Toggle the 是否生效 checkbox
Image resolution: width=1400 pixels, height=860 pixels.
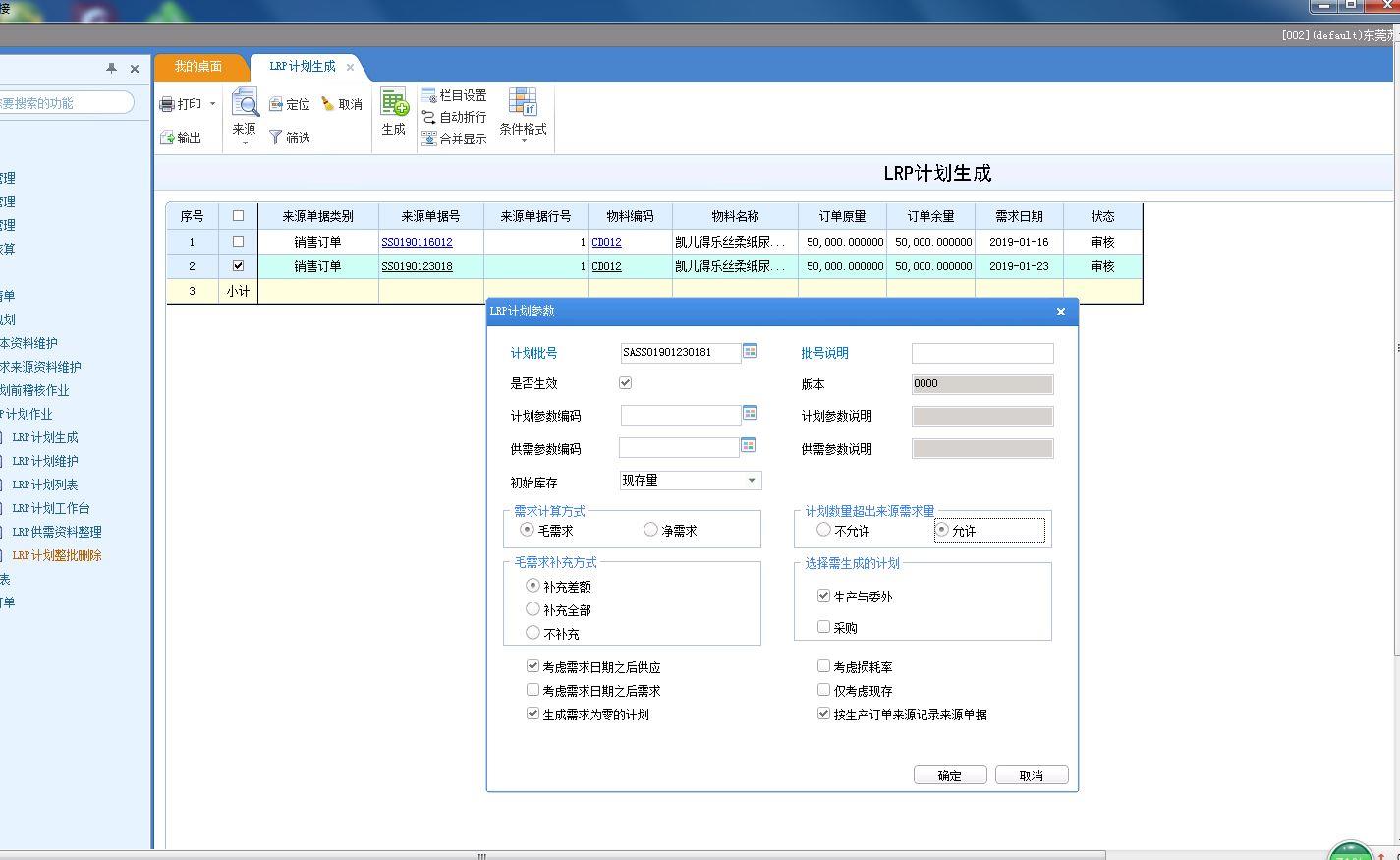pos(625,382)
